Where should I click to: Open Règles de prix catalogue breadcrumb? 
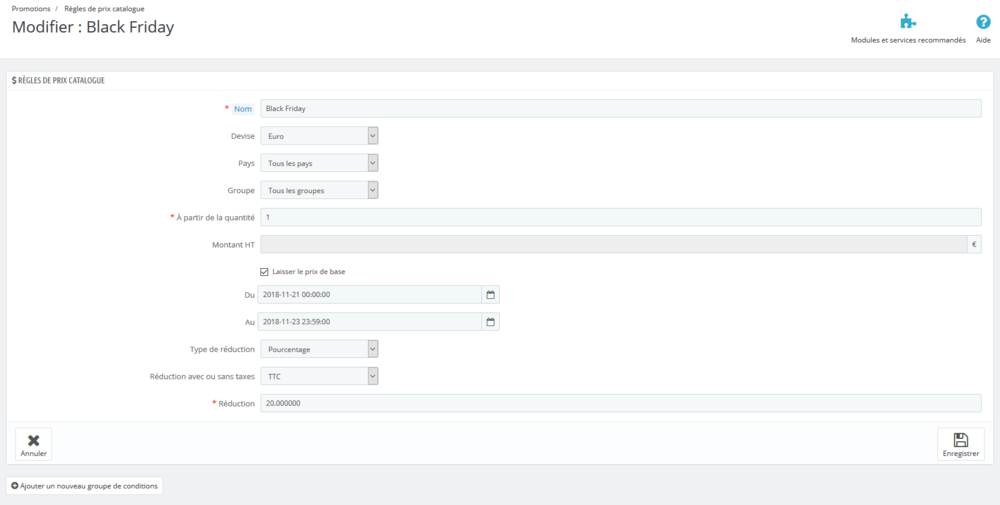(x=104, y=8)
